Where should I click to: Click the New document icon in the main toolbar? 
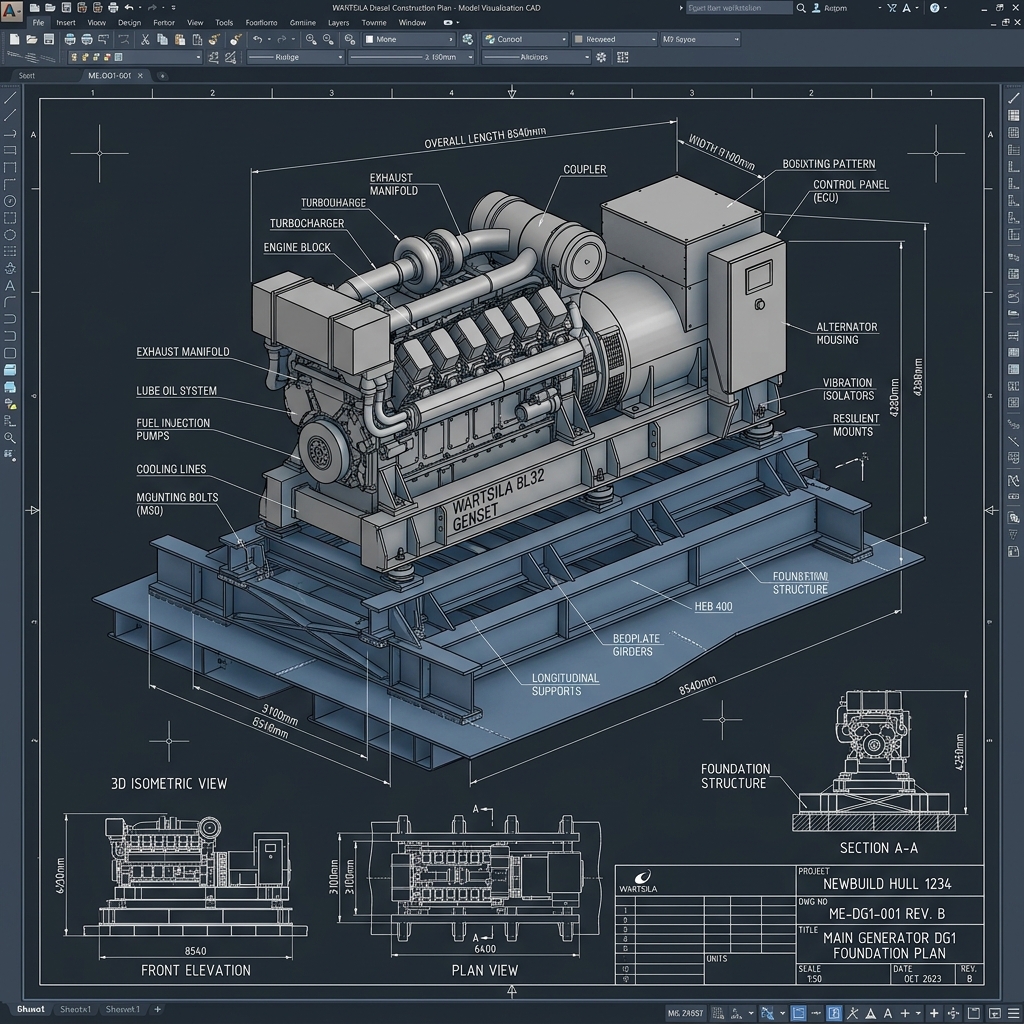[x=14, y=39]
